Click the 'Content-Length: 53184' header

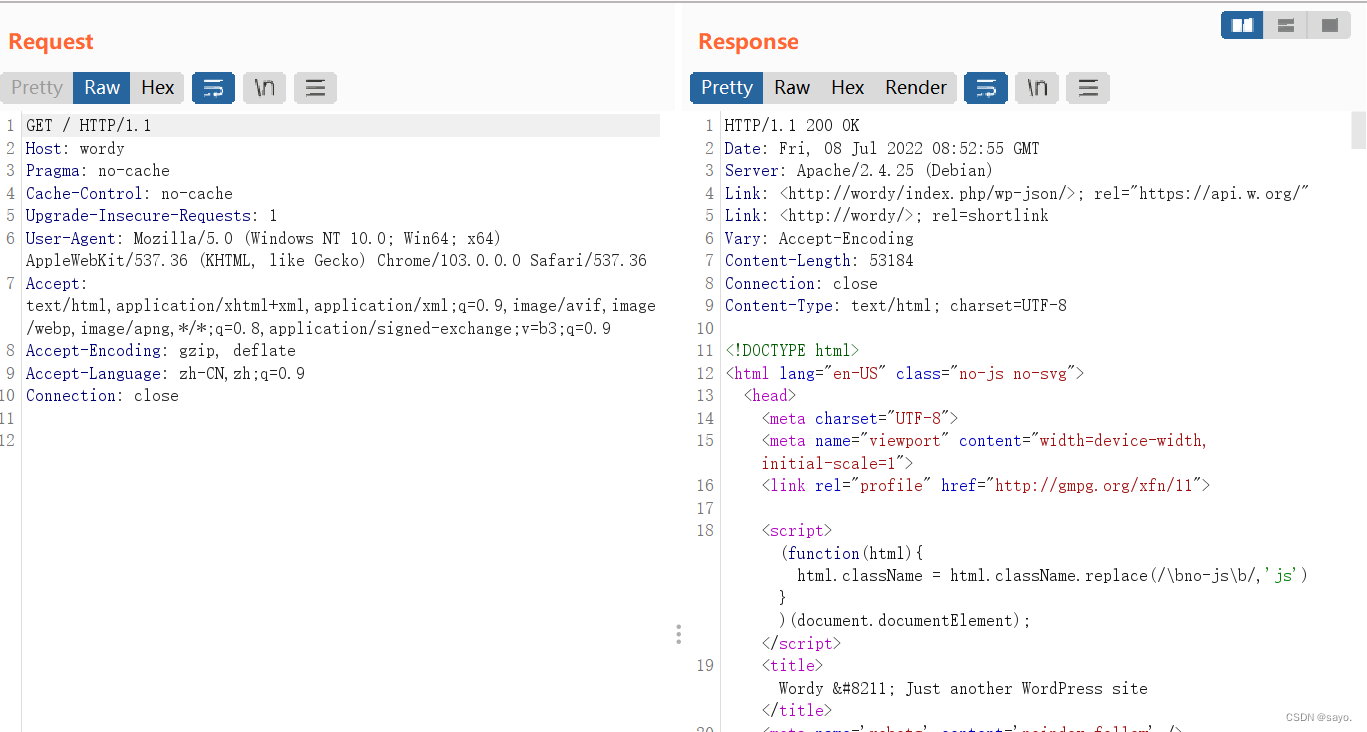pyautogui.click(x=819, y=260)
